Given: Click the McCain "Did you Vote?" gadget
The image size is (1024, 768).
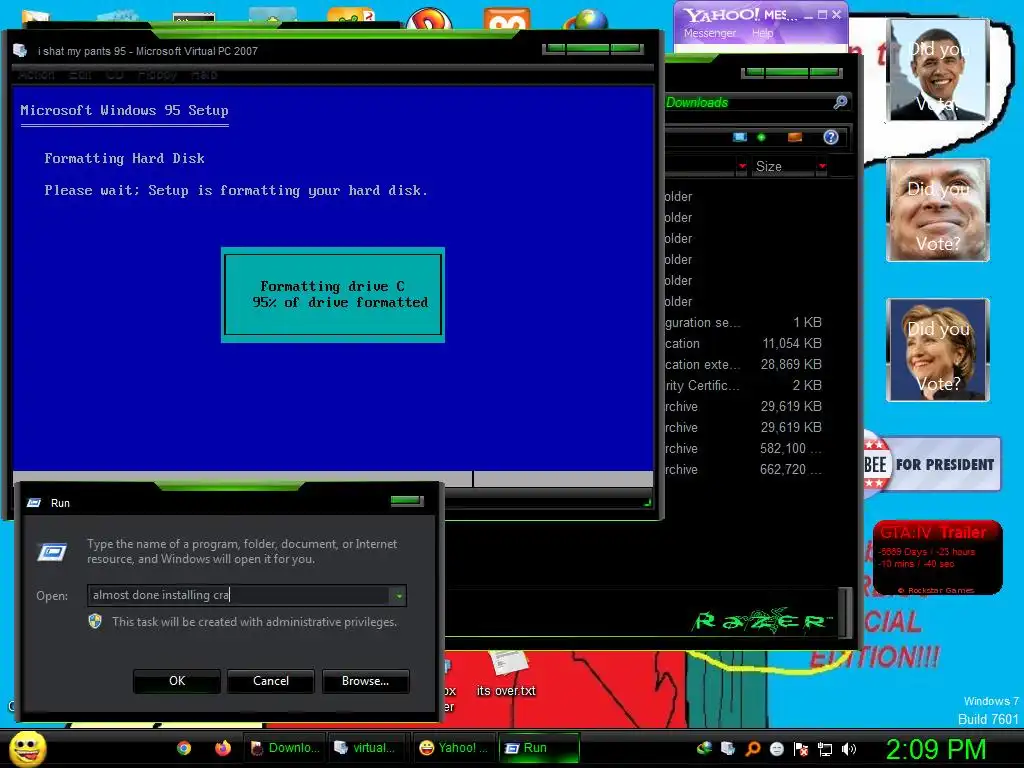Looking at the screenshot, I should (x=938, y=210).
